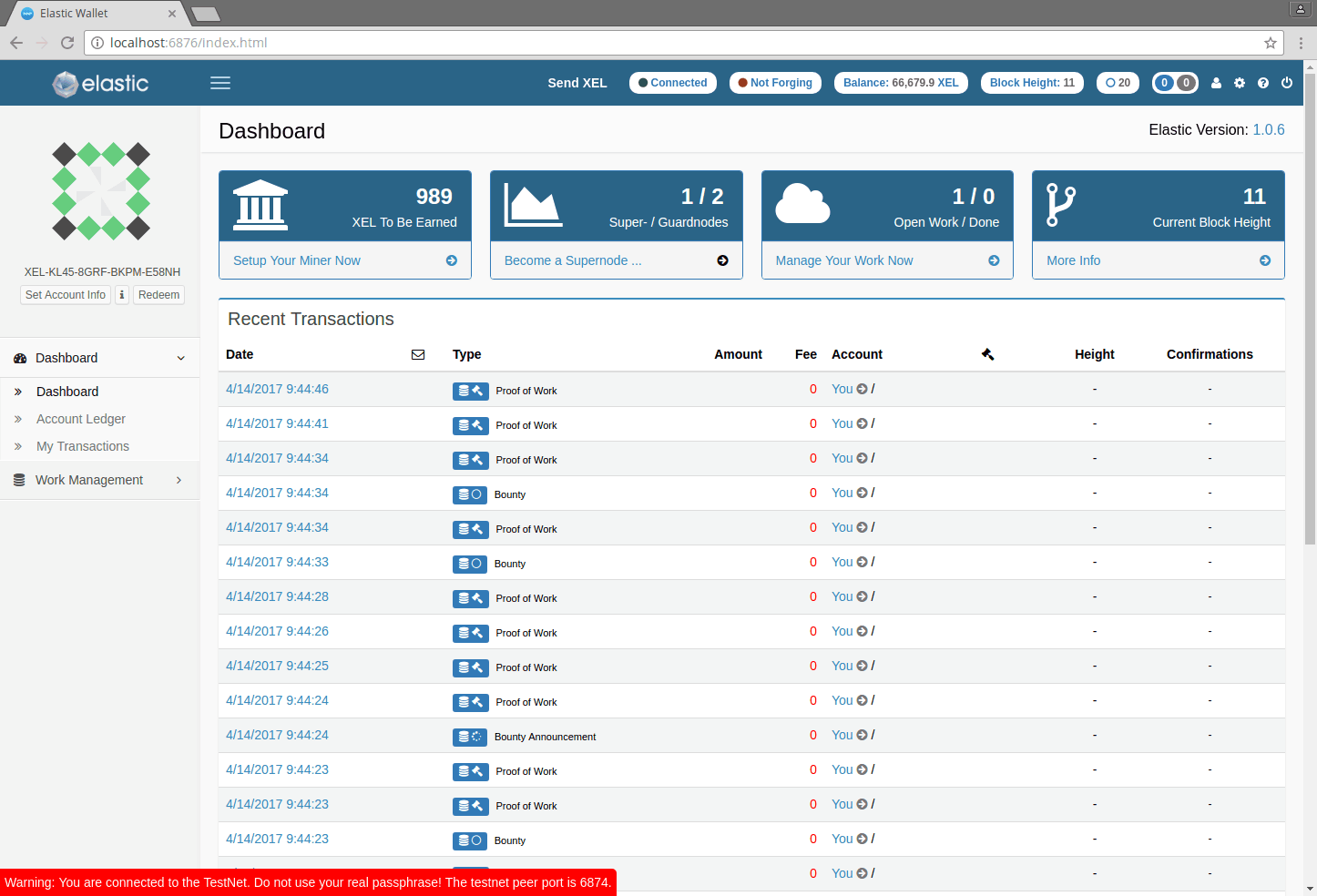The height and width of the screenshot is (896, 1317).
Task: Click the Balance 66,679.9 XEL badge
Action: (901, 83)
